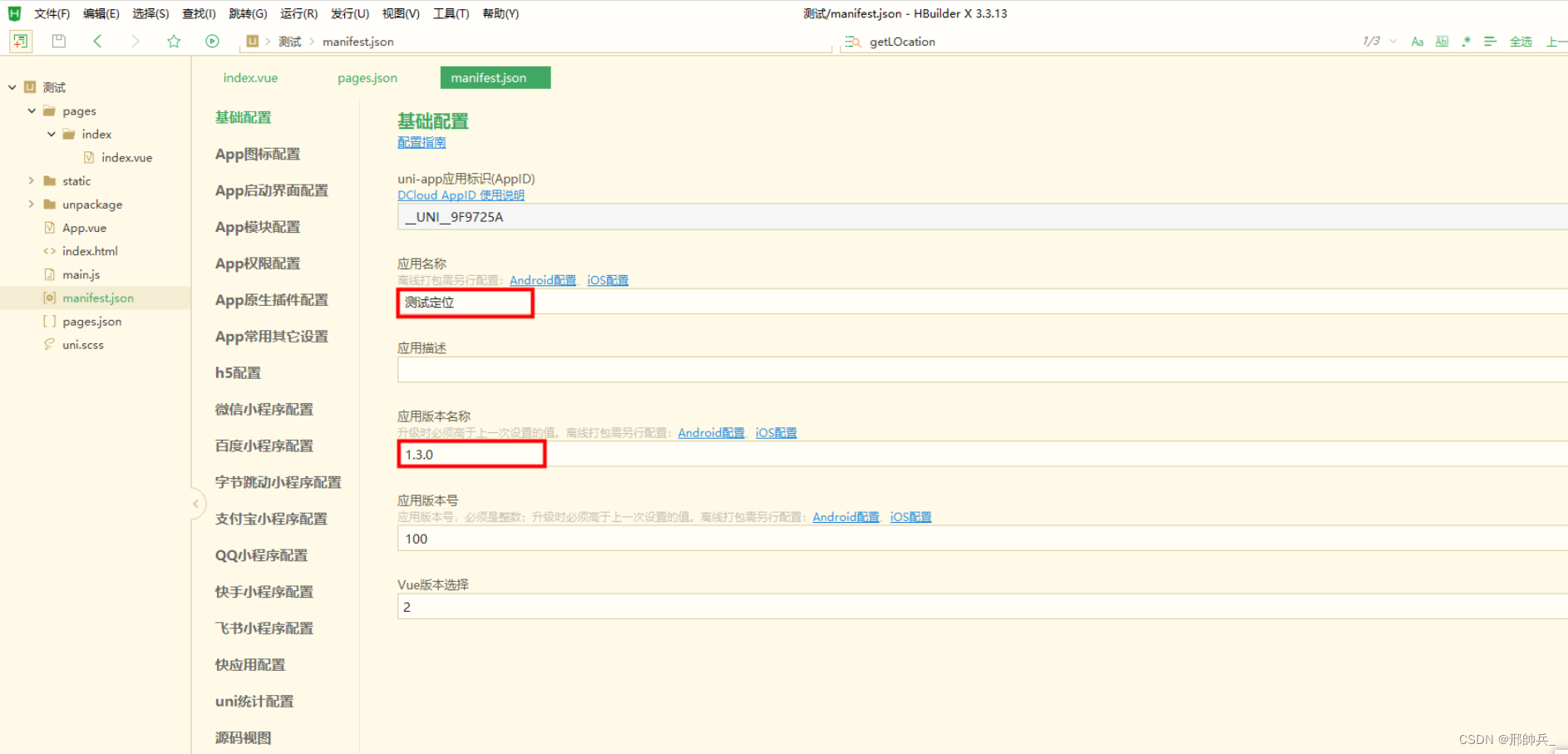
Task: Collapse the pages folder
Action: 32,111
